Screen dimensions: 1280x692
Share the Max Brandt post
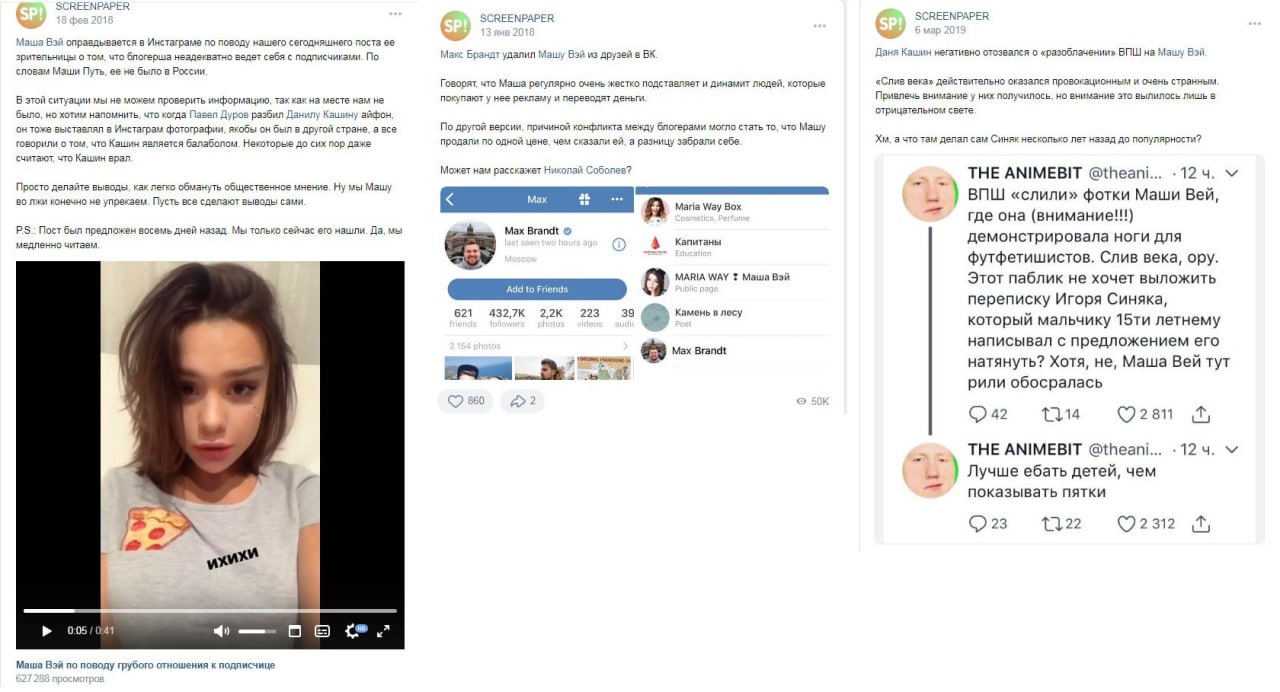pyautogui.click(x=522, y=401)
